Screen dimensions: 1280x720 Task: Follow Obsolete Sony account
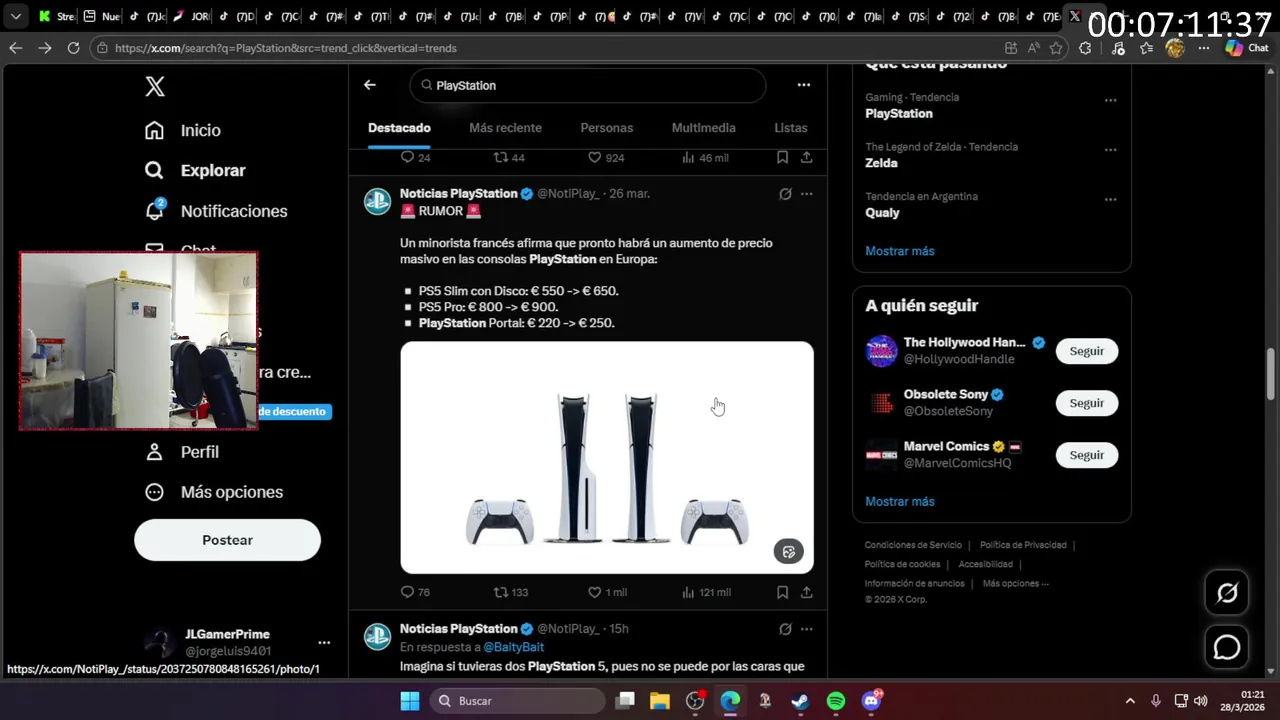(x=1086, y=403)
